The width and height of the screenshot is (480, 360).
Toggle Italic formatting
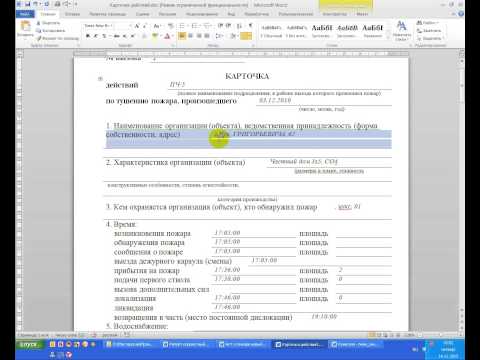tap(96, 36)
